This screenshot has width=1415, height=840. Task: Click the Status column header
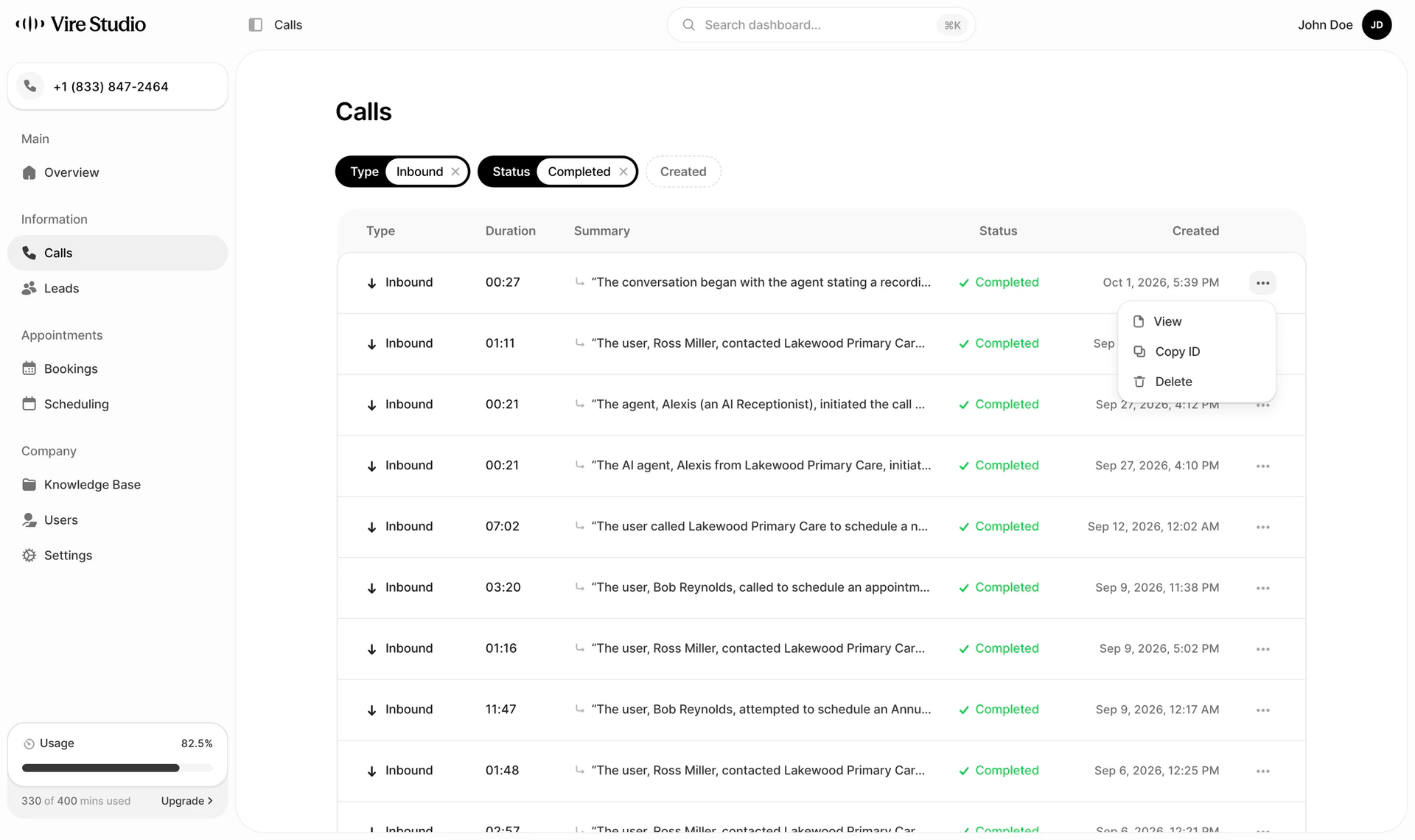pos(998,231)
